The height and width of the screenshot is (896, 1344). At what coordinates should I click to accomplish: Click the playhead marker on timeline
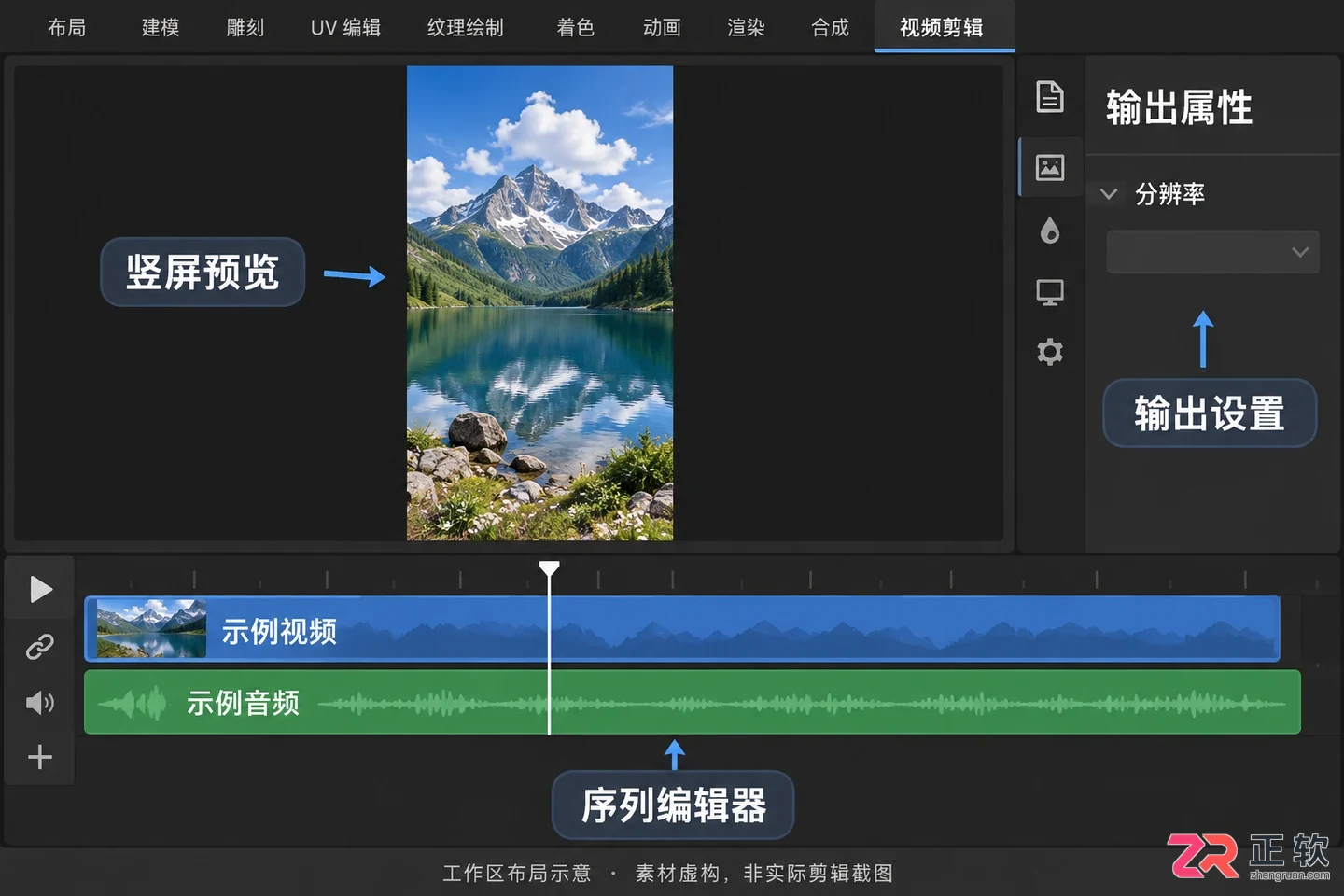click(549, 568)
